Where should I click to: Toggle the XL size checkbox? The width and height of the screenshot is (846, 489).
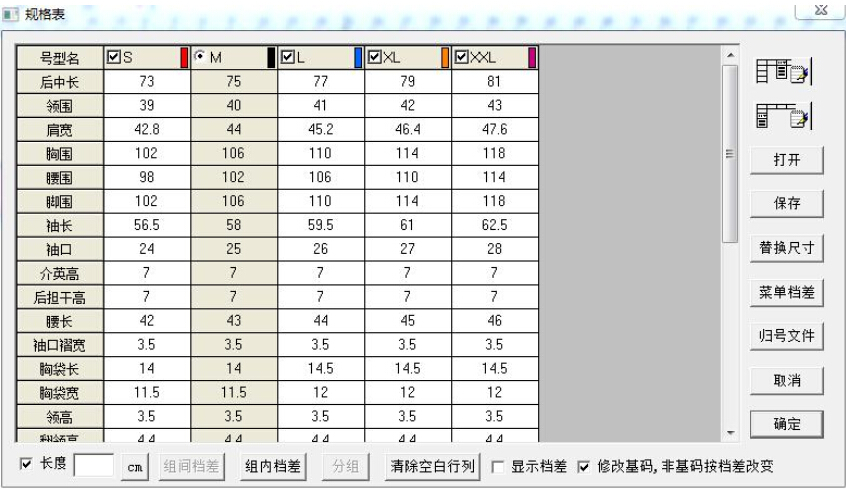(x=375, y=58)
